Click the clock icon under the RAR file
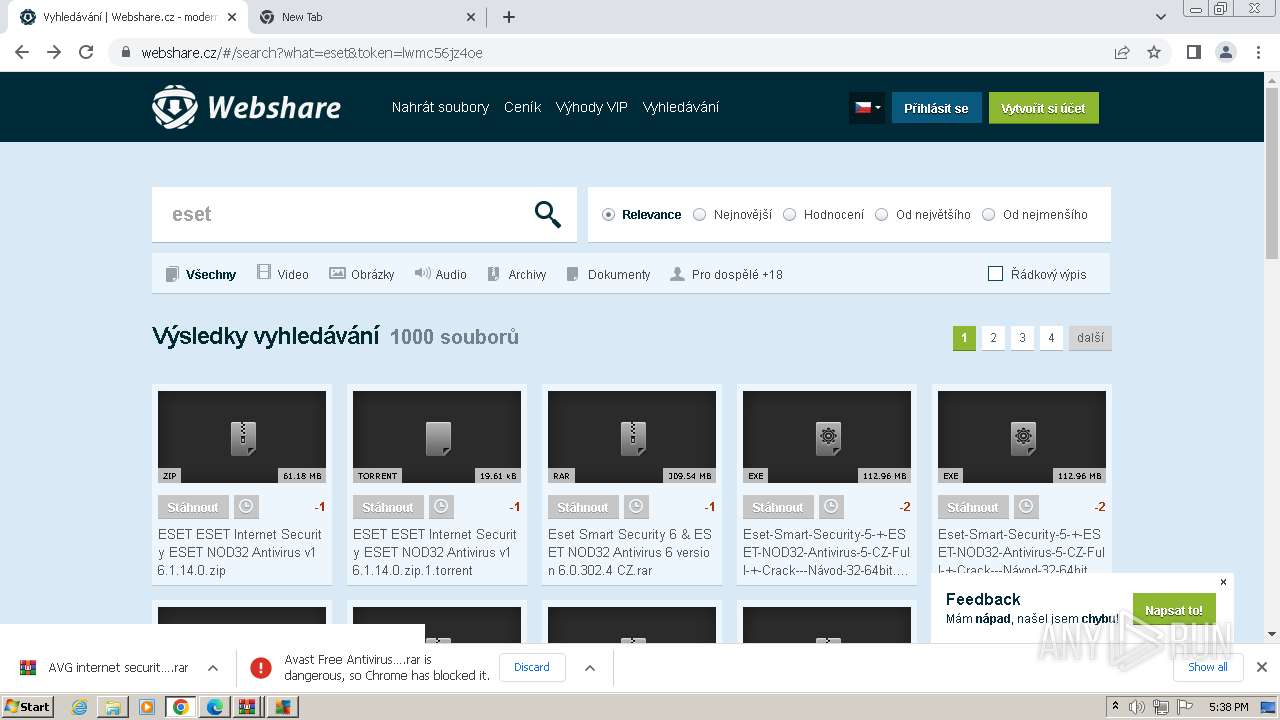Screen dimensions: 1280x720 click(x=636, y=507)
